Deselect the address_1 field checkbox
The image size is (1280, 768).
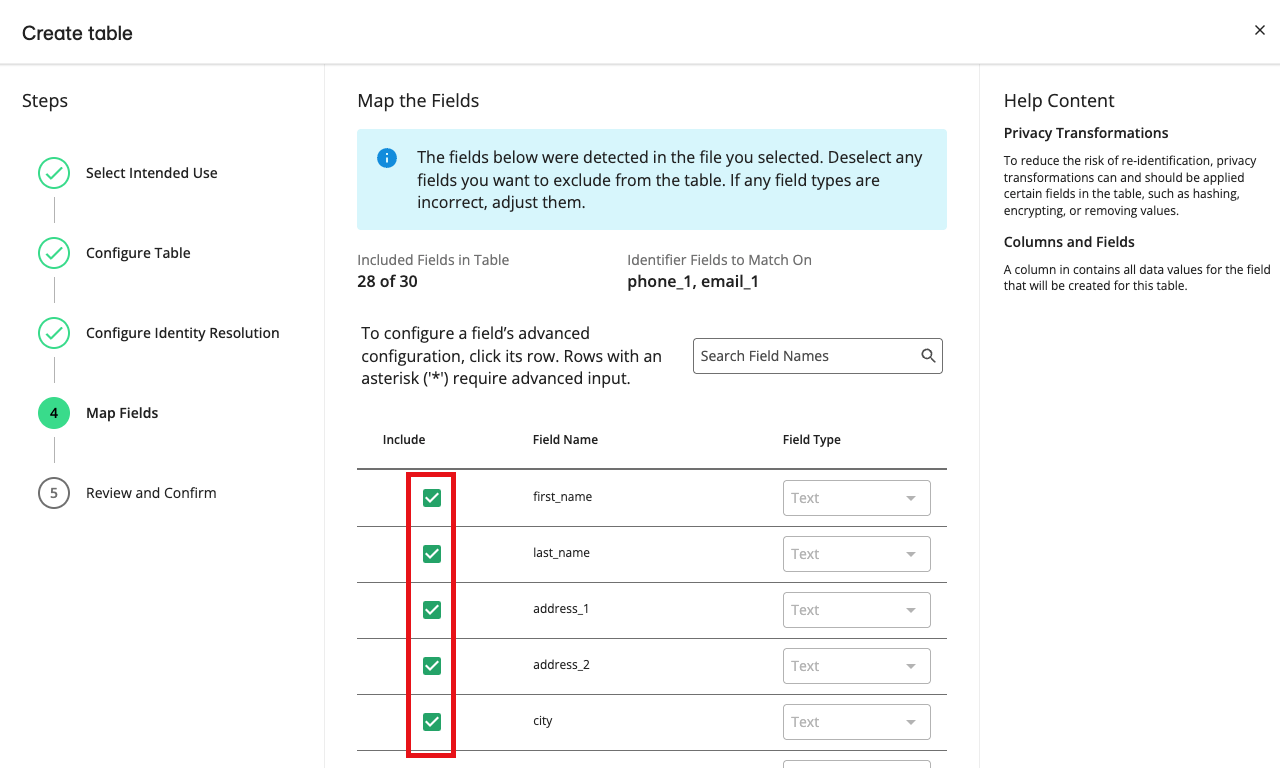click(432, 610)
